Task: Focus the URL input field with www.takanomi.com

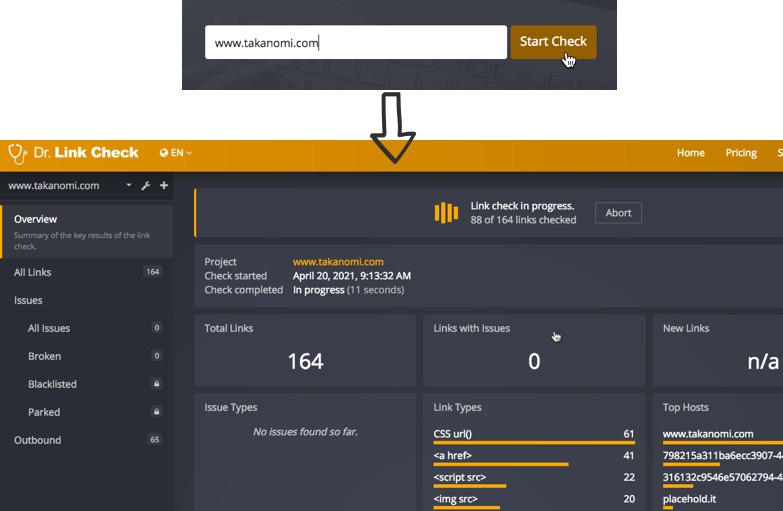Action: pyautogui.click(x=356, y=42)
